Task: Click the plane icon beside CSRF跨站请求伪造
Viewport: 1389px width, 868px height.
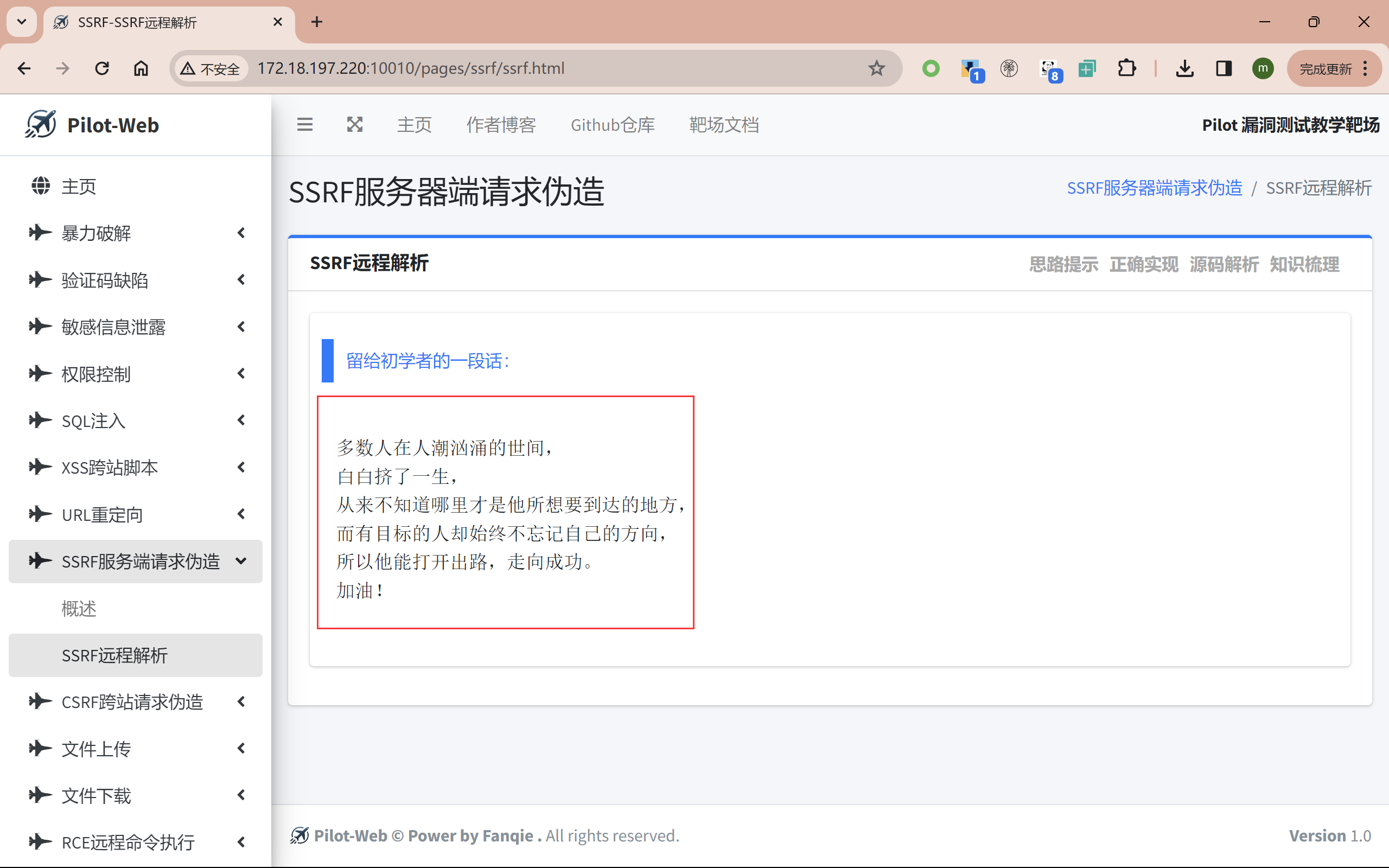Action: (x=40, y=701)
